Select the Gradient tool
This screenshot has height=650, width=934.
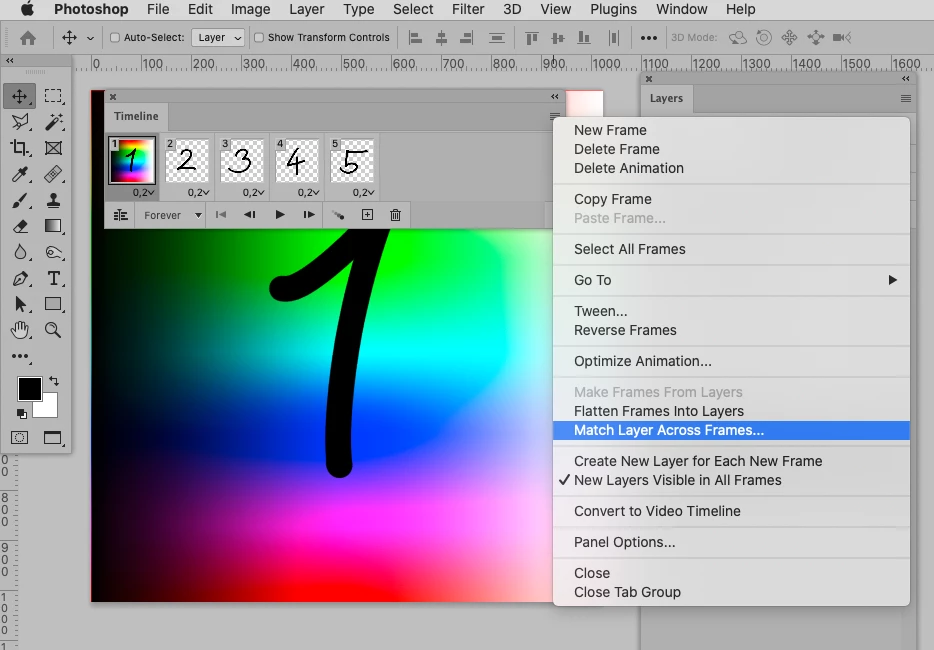pyautogui.click(x=53, y=226)
